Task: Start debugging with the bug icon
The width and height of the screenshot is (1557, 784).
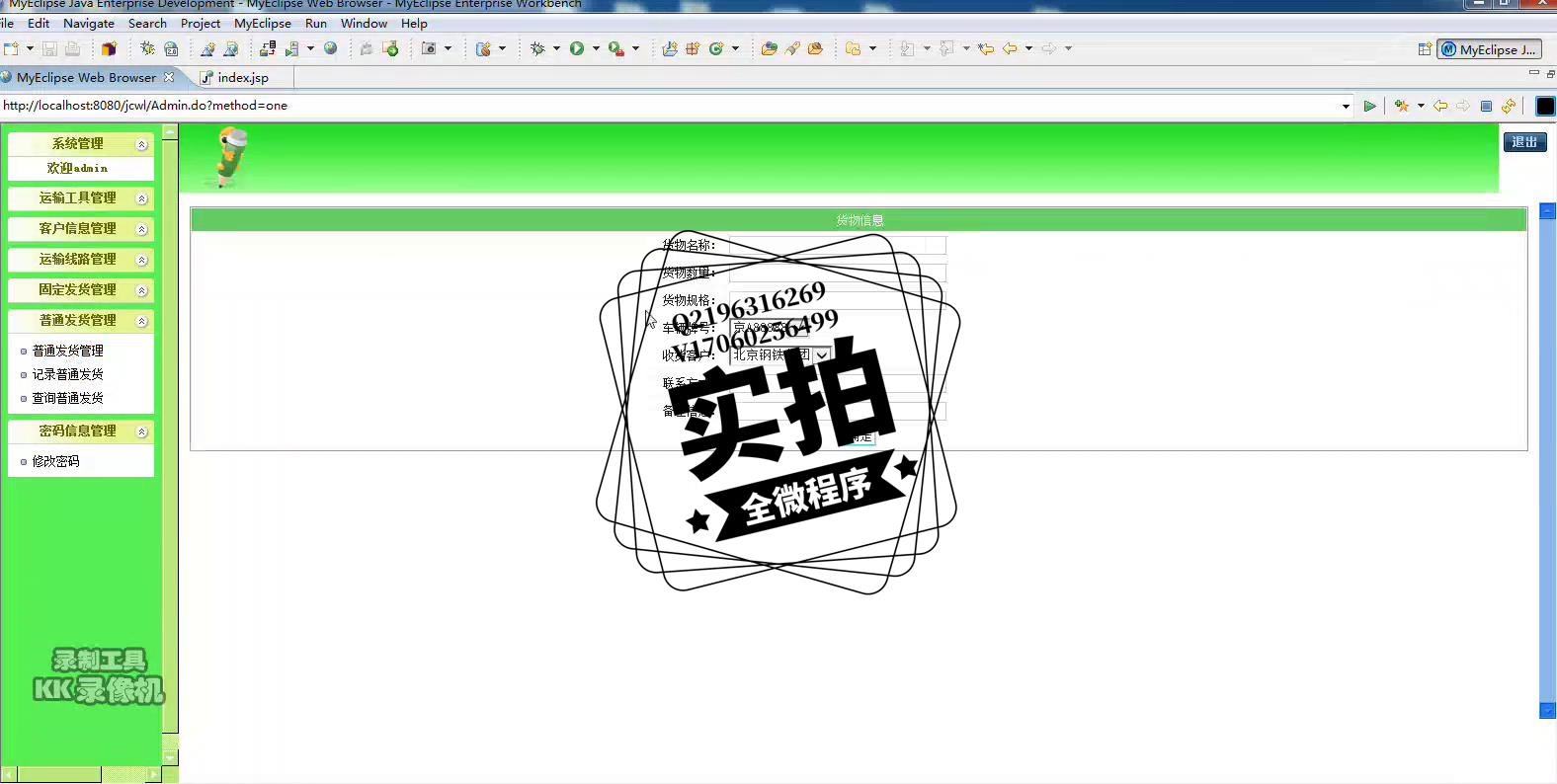Action: (537, 48)
